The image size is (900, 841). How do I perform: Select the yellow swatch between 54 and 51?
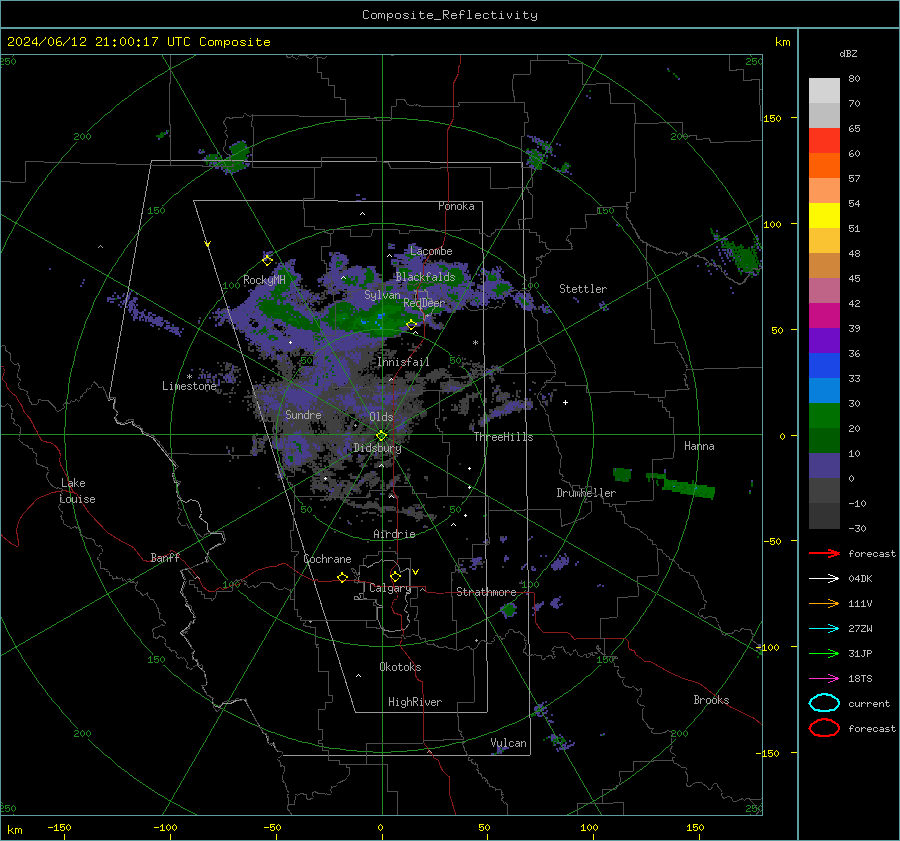(x=824, y=216)
